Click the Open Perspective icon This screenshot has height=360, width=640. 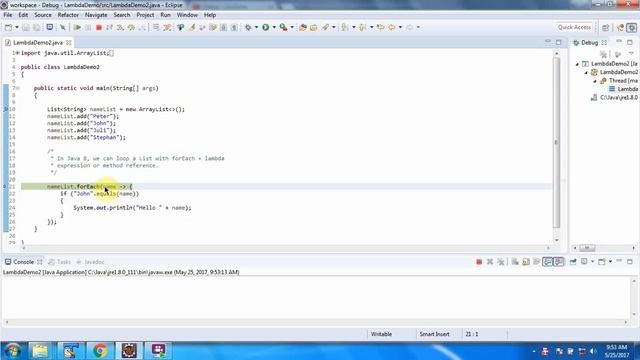coord(605,27)
